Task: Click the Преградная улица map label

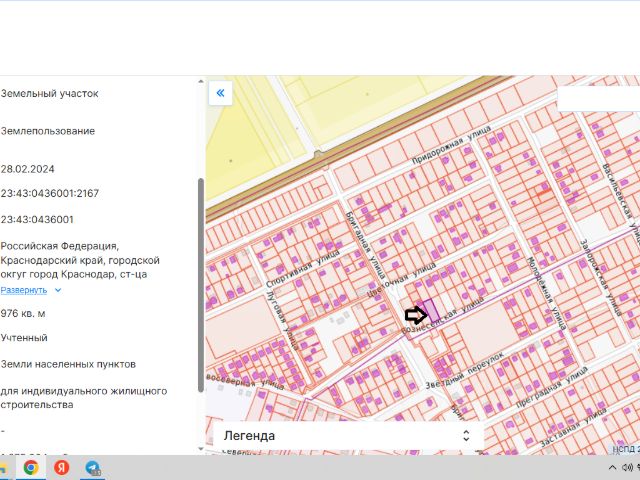Action: click(552, 387)
